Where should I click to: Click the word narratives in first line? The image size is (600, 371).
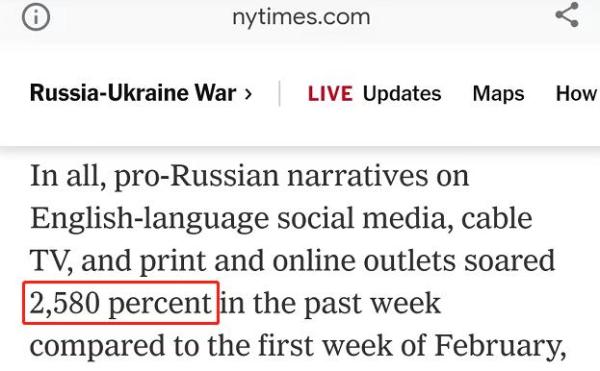358,176
